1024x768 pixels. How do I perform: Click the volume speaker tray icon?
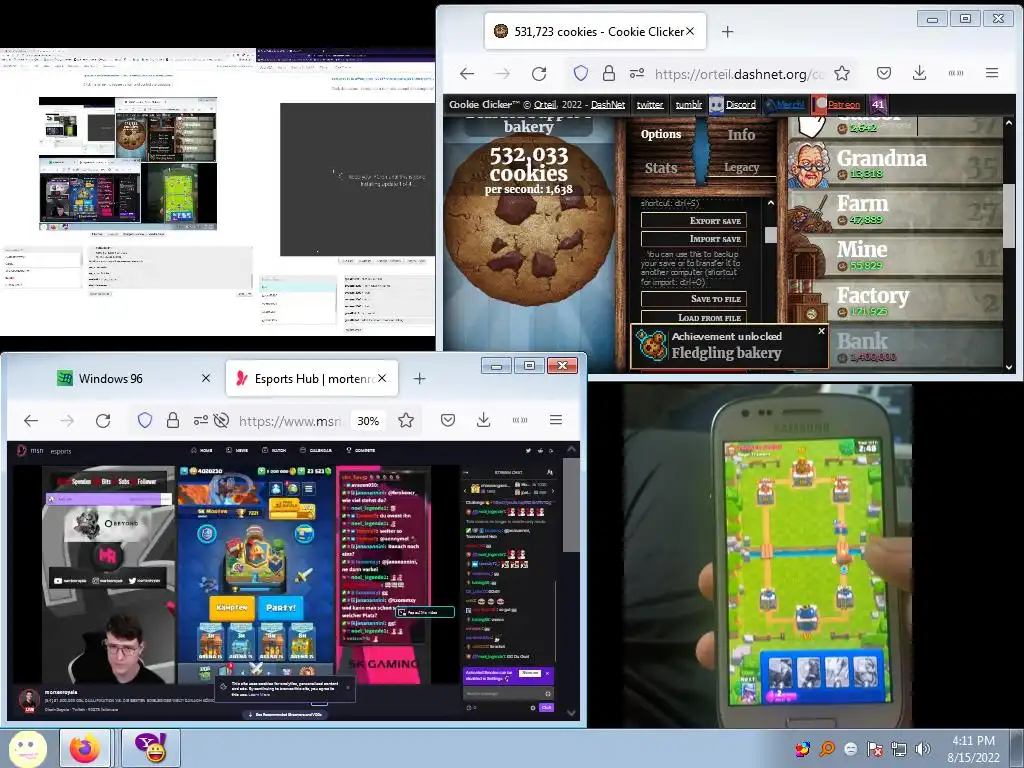[922, 749]
